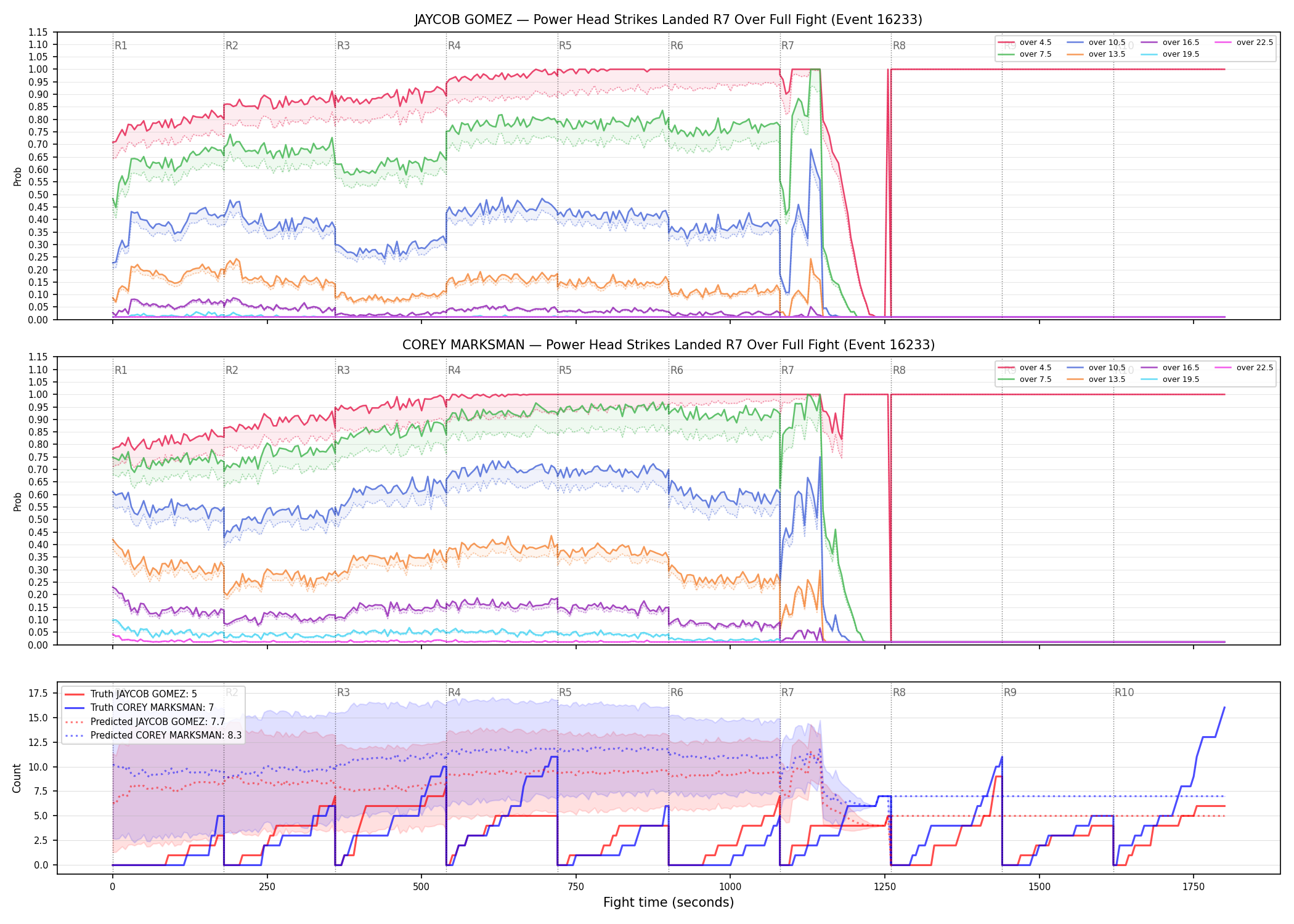Click the R9 round marker in count chart
Image resolution: width=1294 pixels, height=924 pixels.
pos(1010,692)
